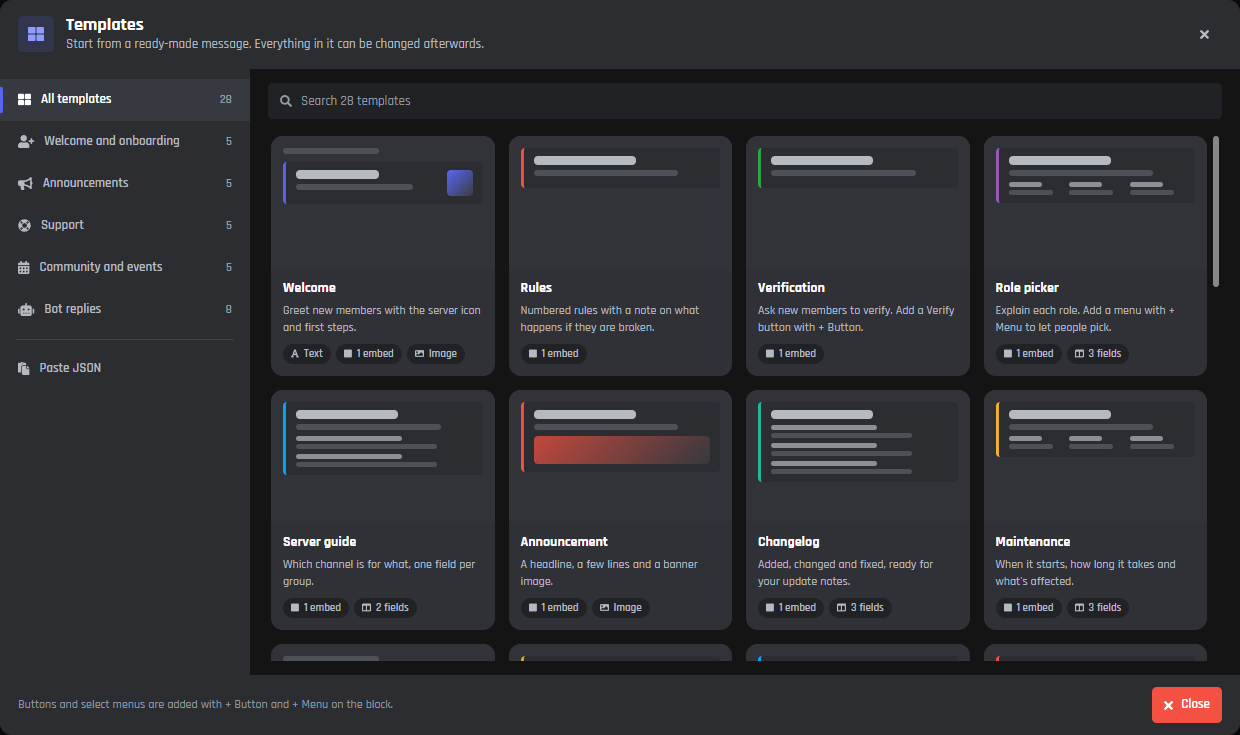Show the Support templates category

[125, 225]
